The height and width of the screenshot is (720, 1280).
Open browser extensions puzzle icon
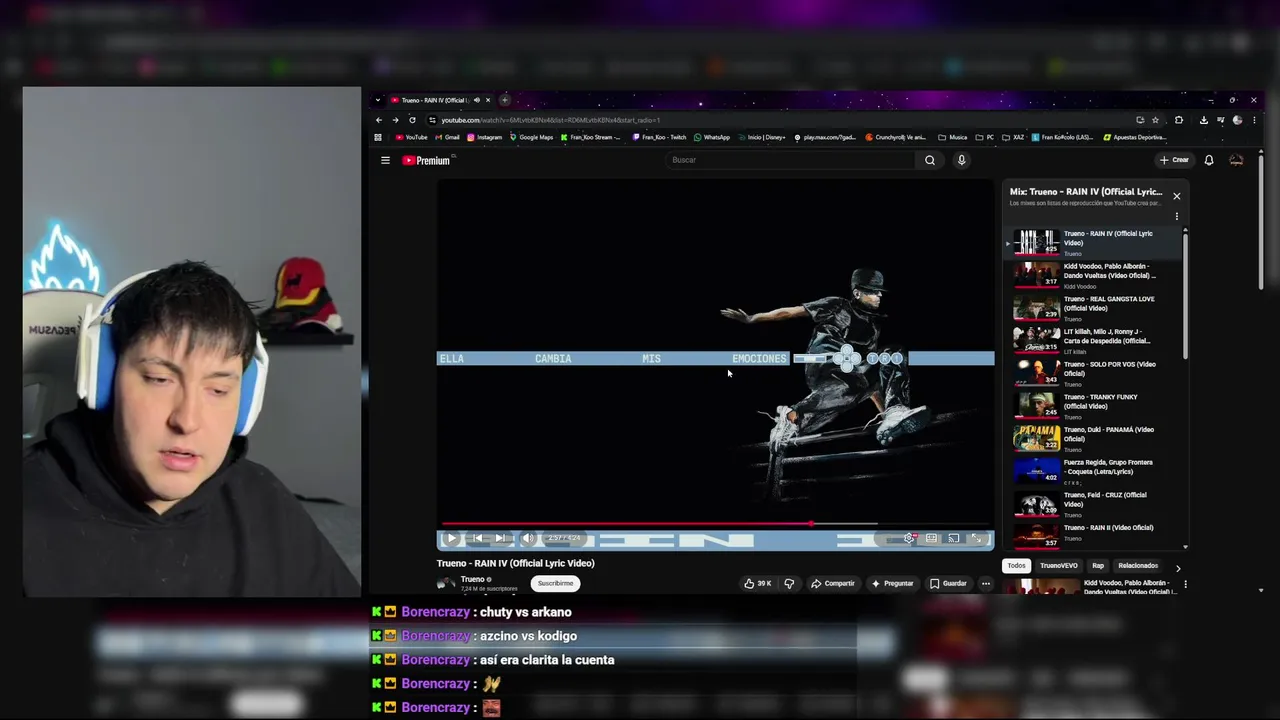pos(1179,120)
